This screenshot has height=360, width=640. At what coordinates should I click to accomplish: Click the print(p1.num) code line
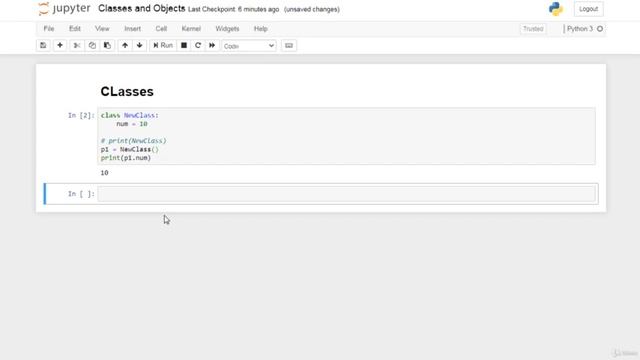[126, 158]
